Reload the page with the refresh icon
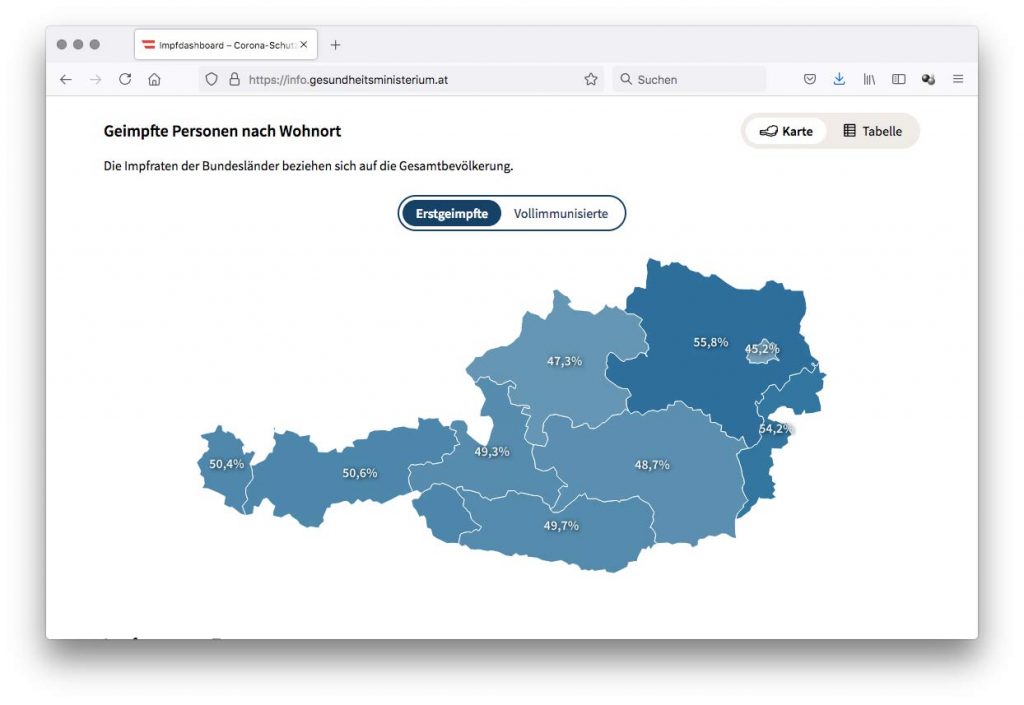 [x=125, y=80]
